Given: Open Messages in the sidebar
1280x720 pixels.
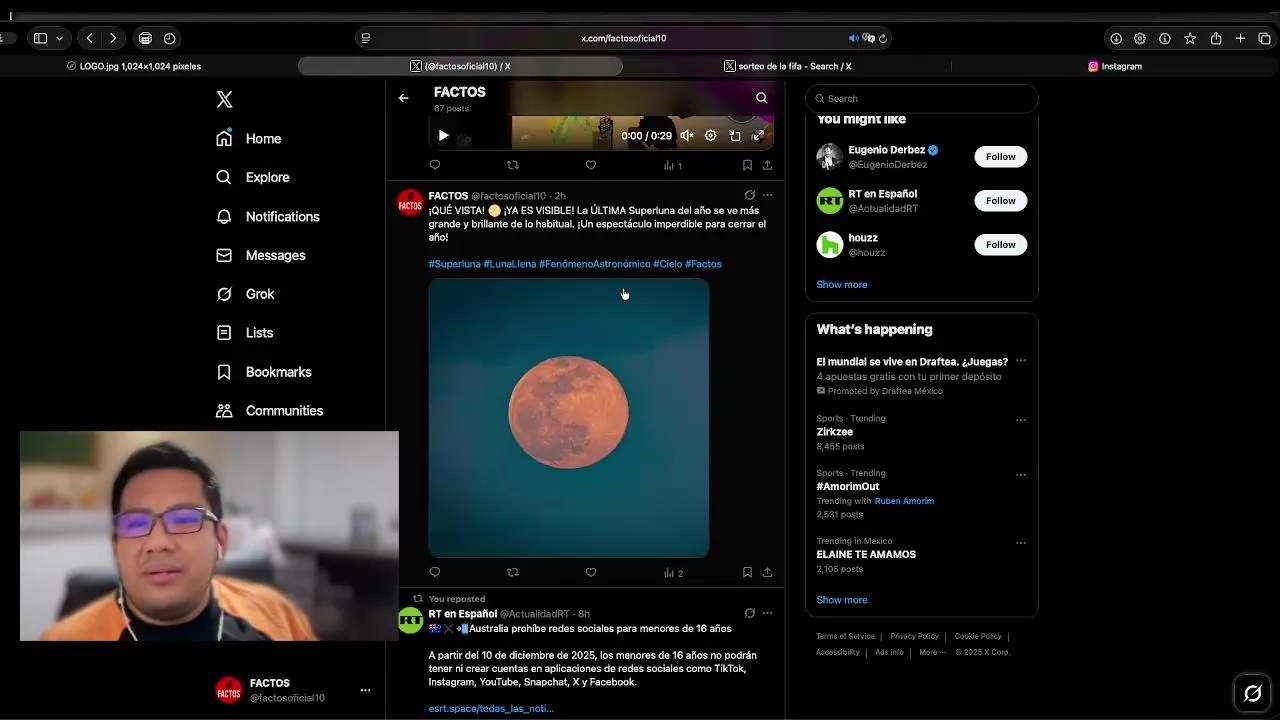Looking at the screenshot, I should 261,255.
